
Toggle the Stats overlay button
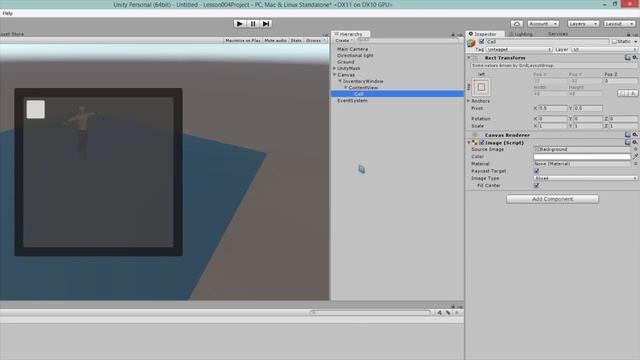[x=296, y=40]
